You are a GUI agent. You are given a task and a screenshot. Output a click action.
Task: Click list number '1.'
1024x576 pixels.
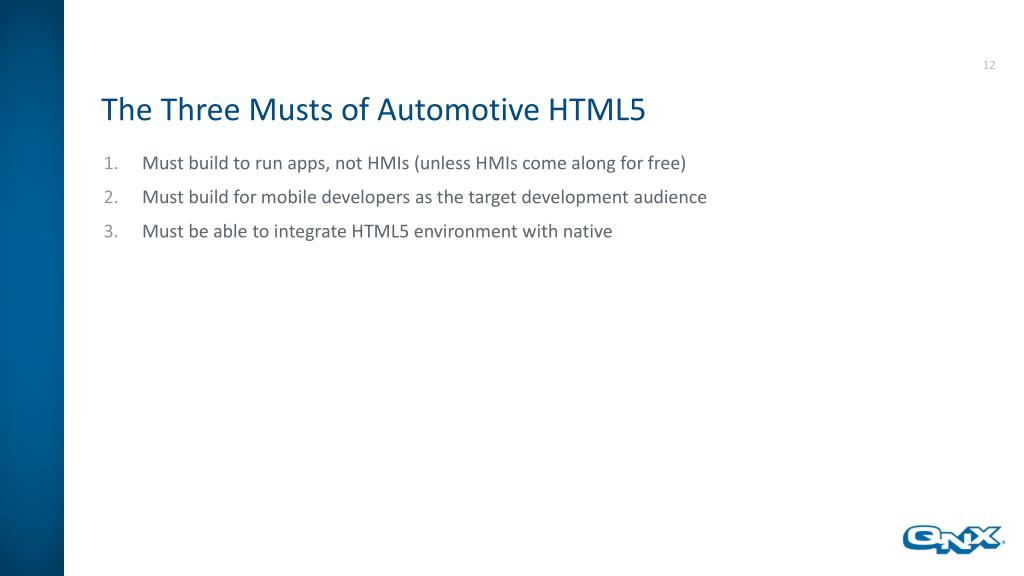coord(111,163)
